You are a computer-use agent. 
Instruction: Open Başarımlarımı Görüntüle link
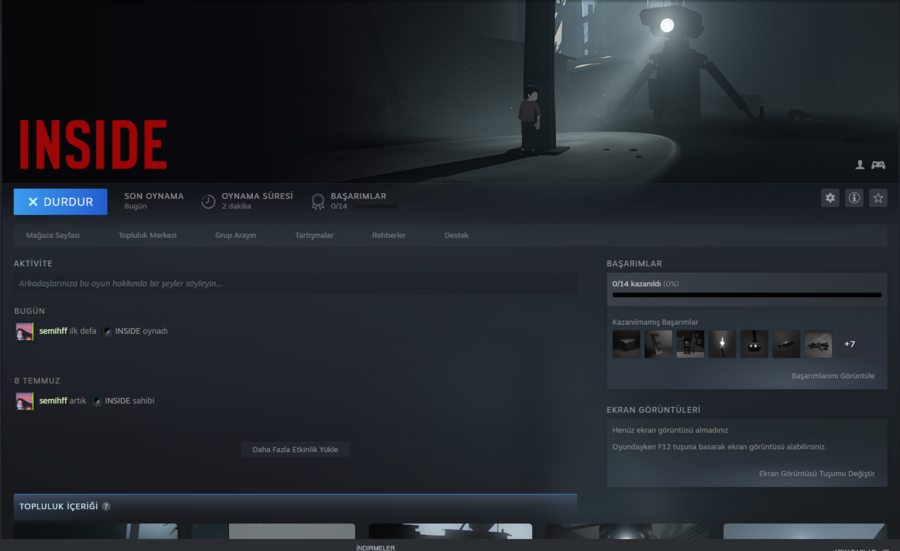click(833, 376)
